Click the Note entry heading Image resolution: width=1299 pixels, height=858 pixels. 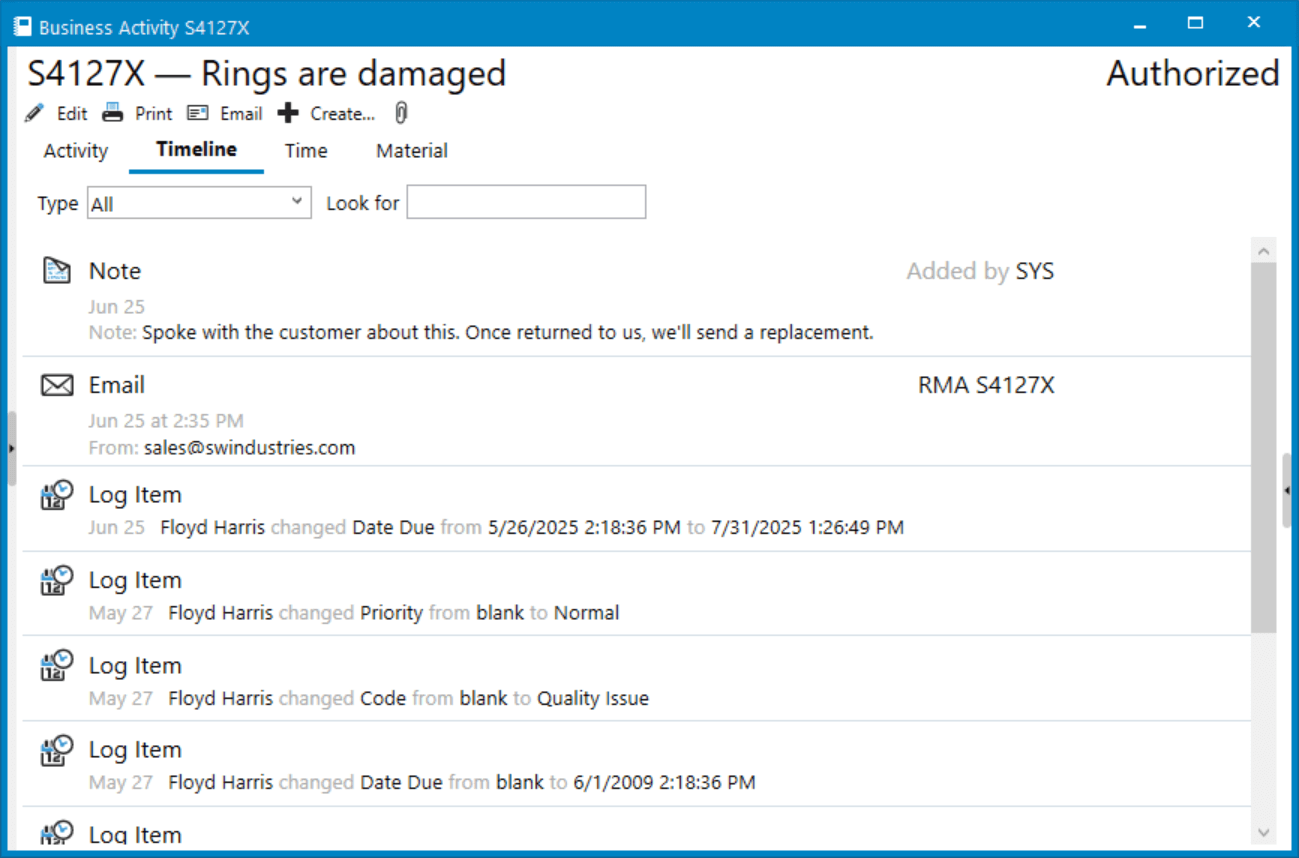[x=114, y=271]
